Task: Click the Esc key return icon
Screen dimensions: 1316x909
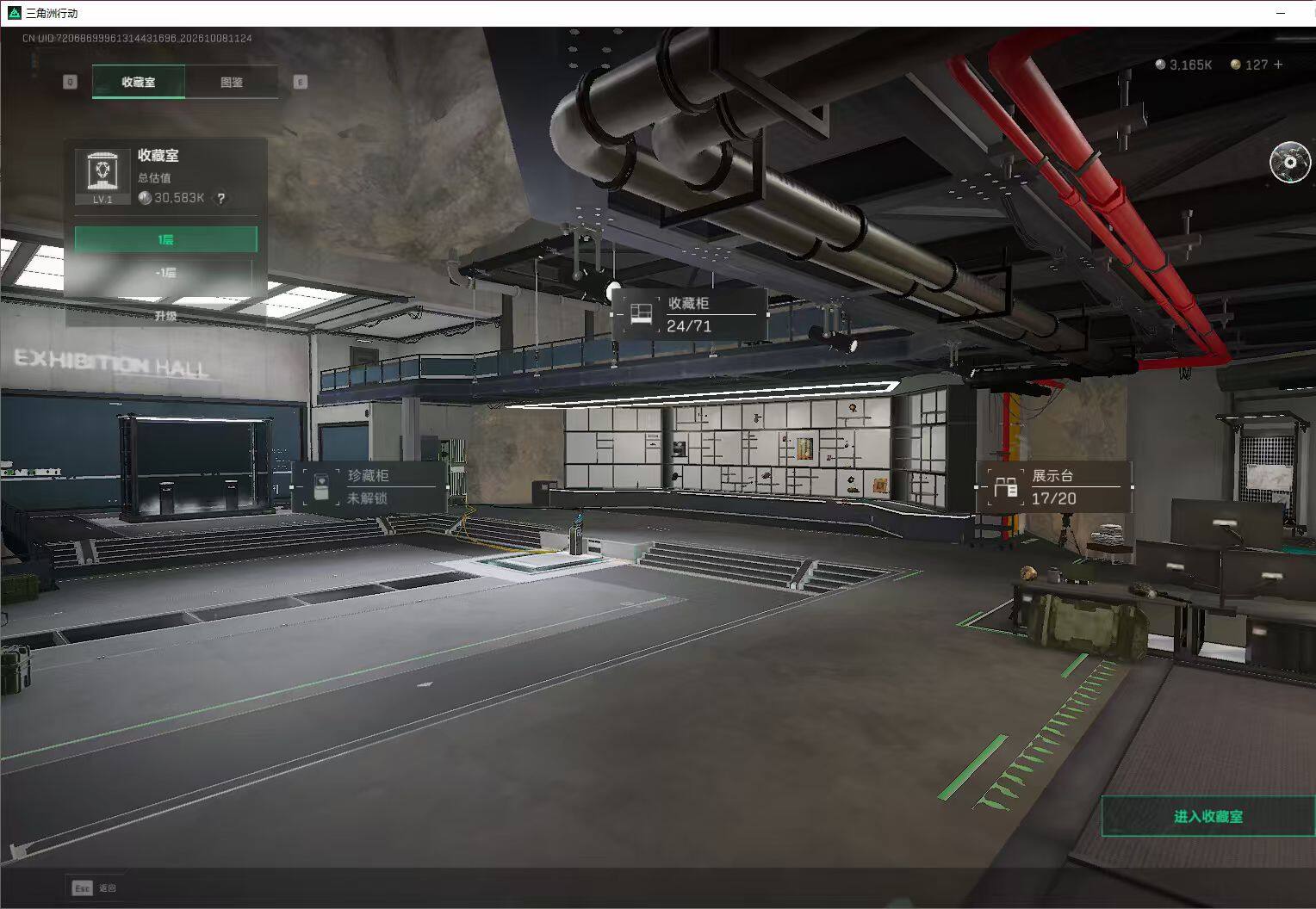Action: pyautogui.click(x=82, y=887)
